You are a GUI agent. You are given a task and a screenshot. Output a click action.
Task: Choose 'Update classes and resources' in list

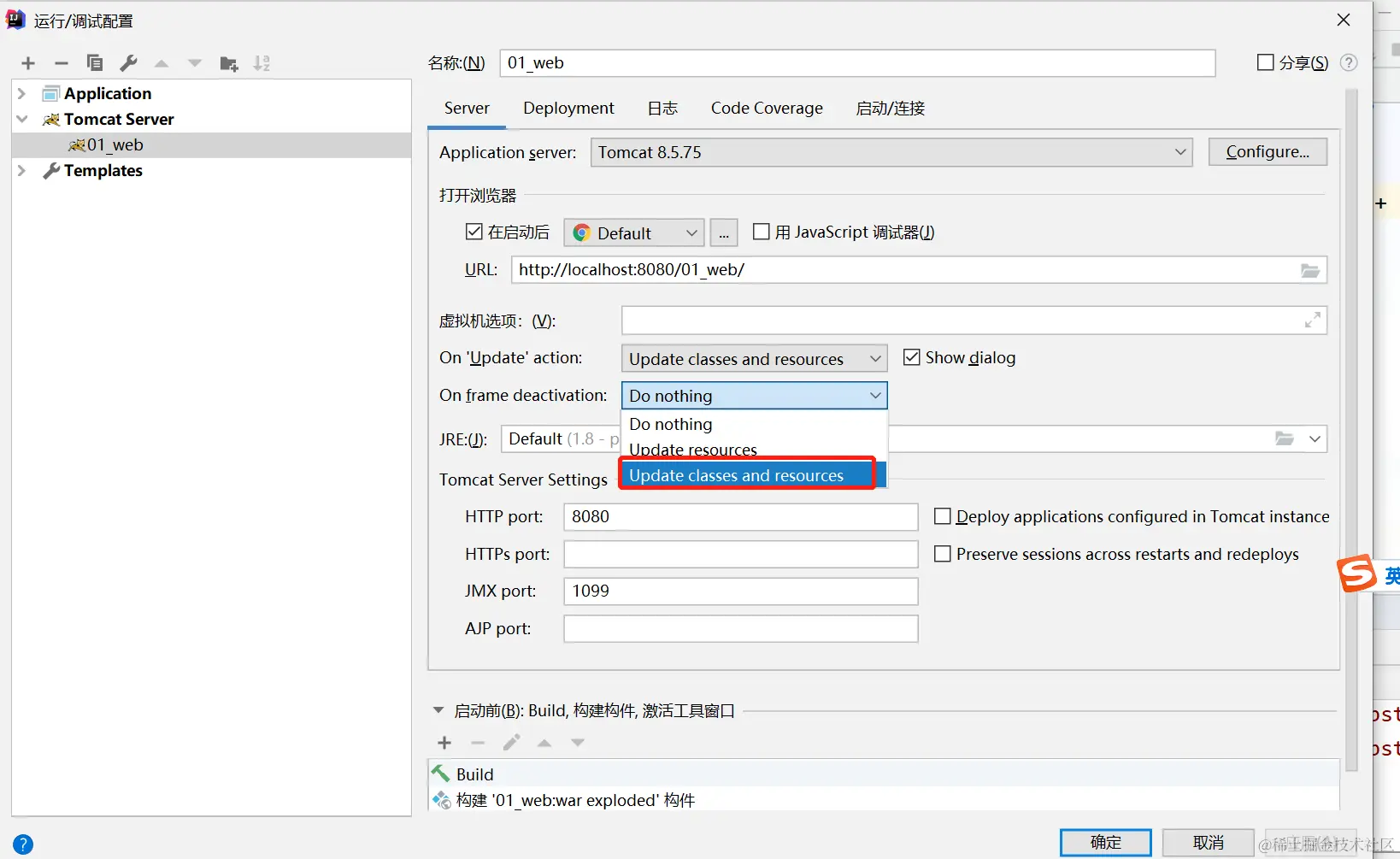754,475
